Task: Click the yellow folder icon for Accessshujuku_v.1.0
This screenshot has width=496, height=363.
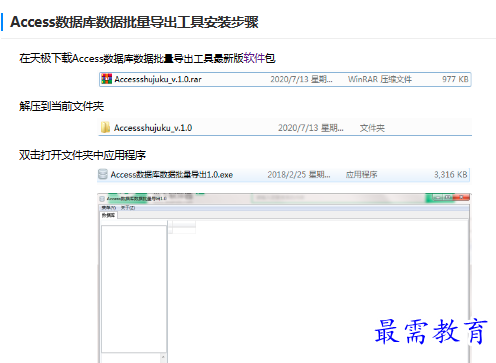Action: pos(105,127)
